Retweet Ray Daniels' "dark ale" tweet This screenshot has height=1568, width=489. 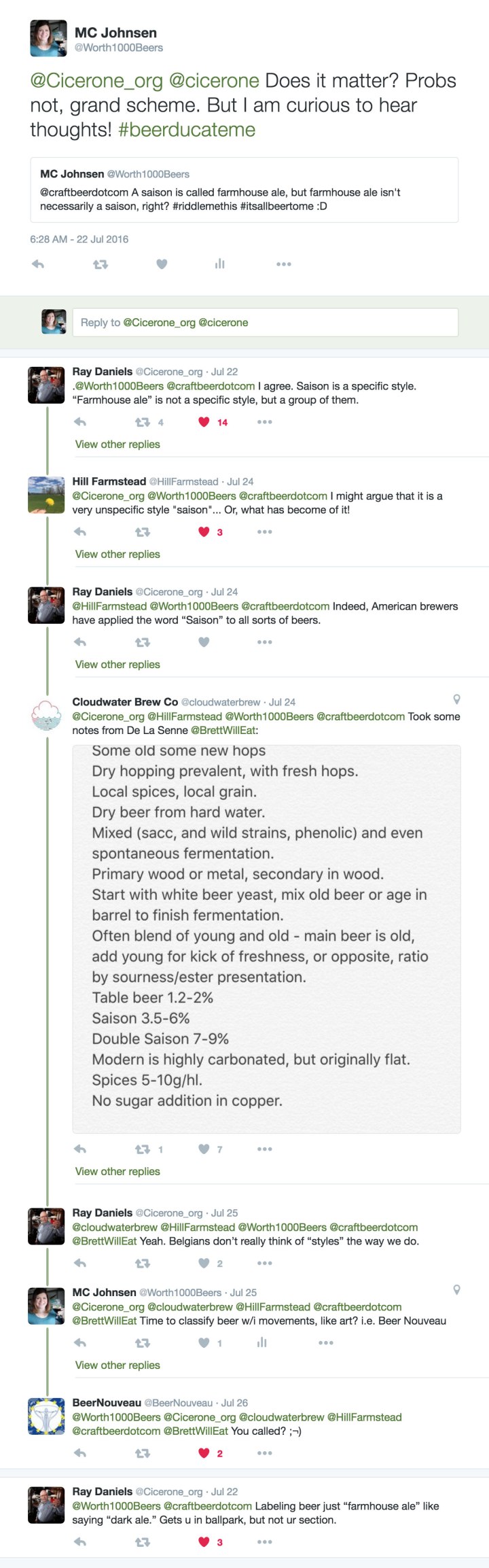click(x=143, y=1542)
